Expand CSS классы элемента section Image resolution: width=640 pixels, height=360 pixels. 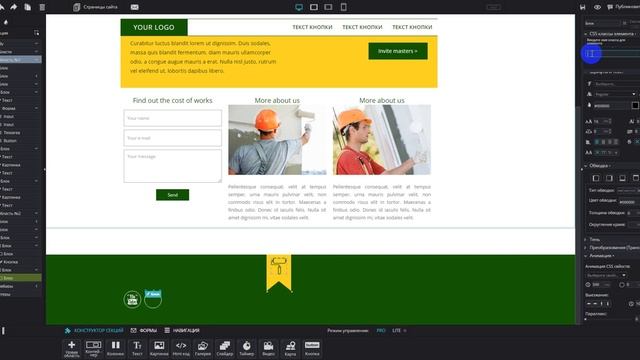[x=611, y=34]
